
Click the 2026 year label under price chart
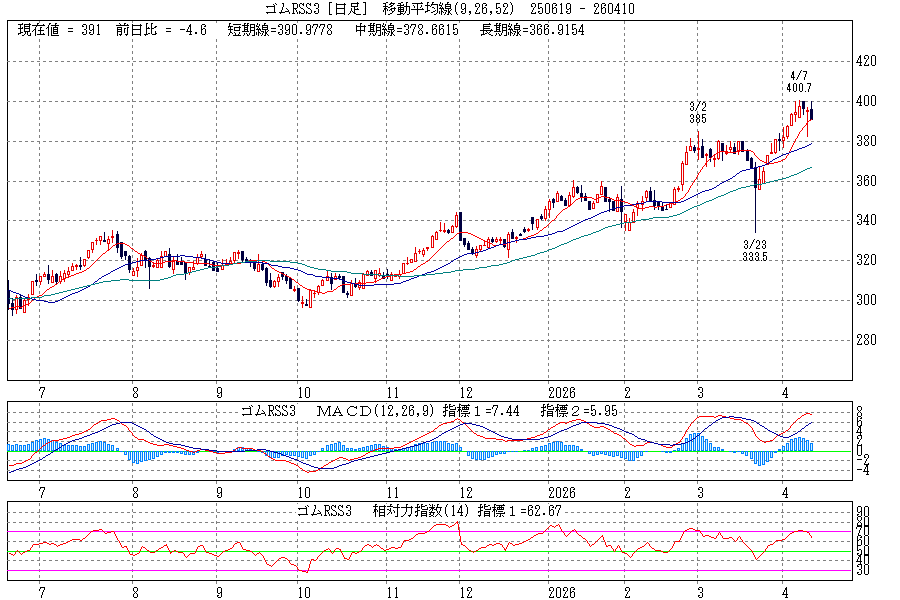(561, 393)
